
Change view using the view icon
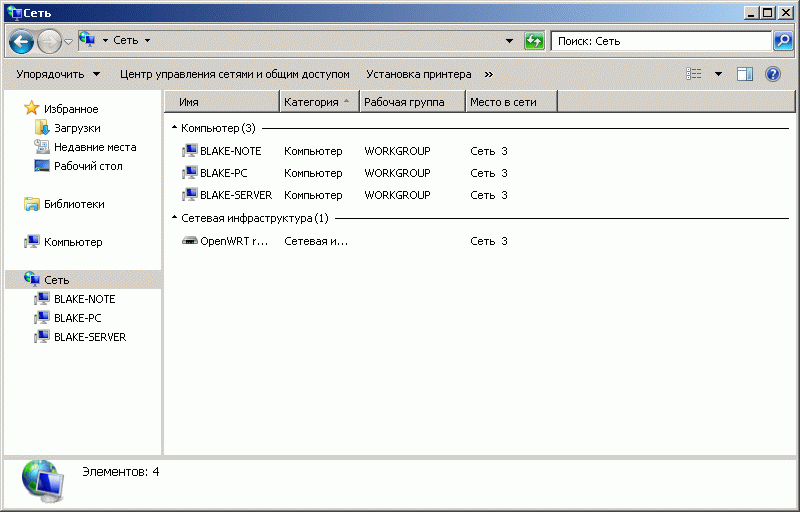[694, 74]
